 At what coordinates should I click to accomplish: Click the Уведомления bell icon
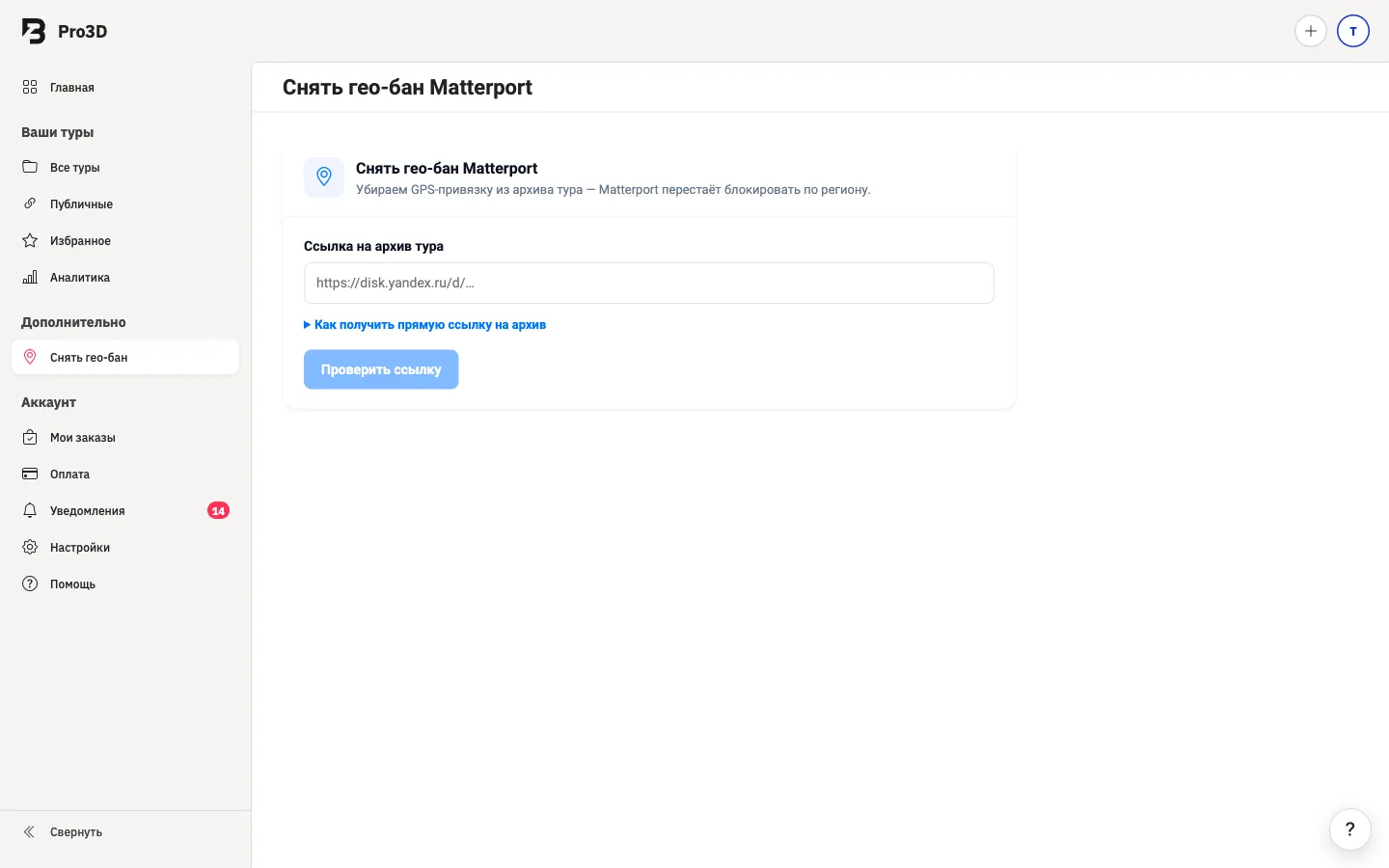(30, 510)
